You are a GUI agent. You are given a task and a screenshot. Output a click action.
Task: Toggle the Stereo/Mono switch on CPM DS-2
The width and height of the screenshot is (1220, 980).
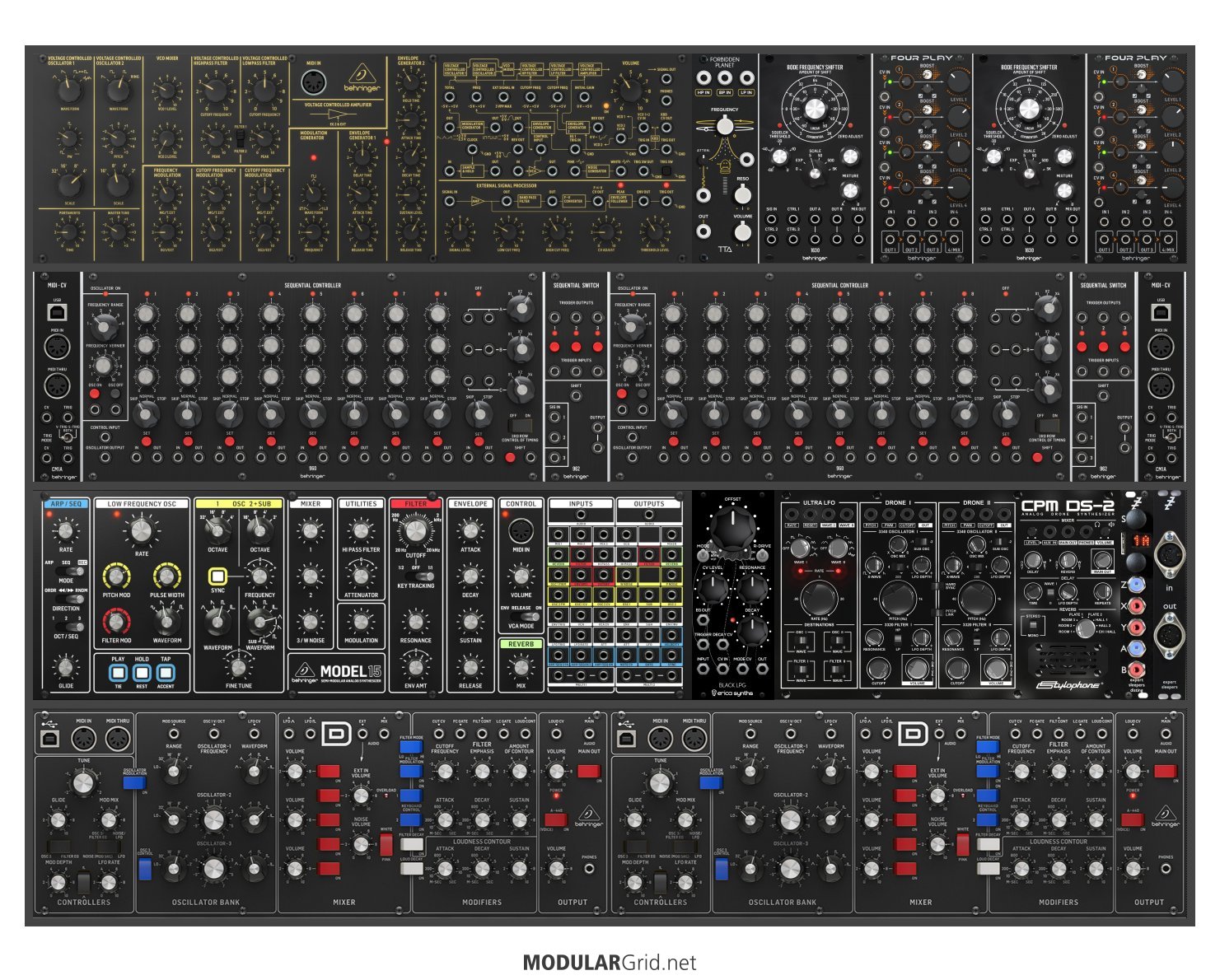(x=1032, y=623)
